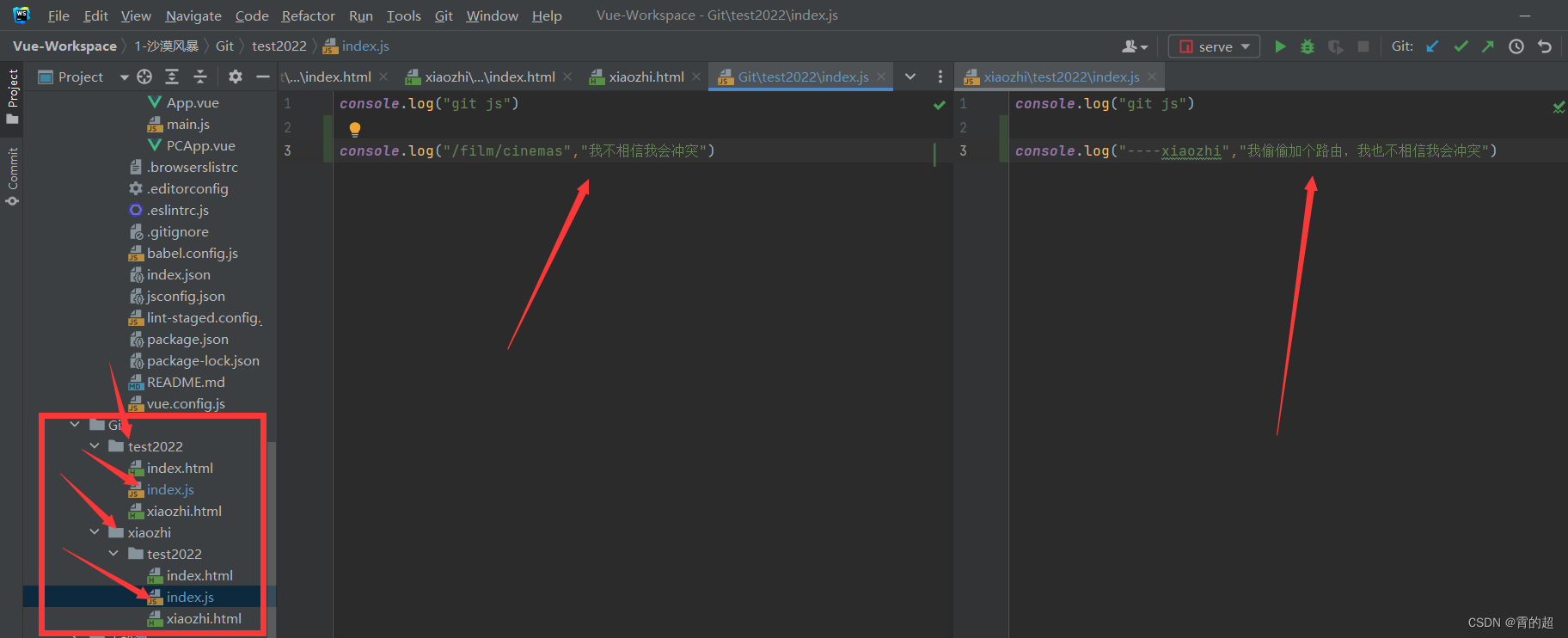Run the serve configuration with play button
Viewport: 1568px width, 638px height.
[x=1280, y=46]
